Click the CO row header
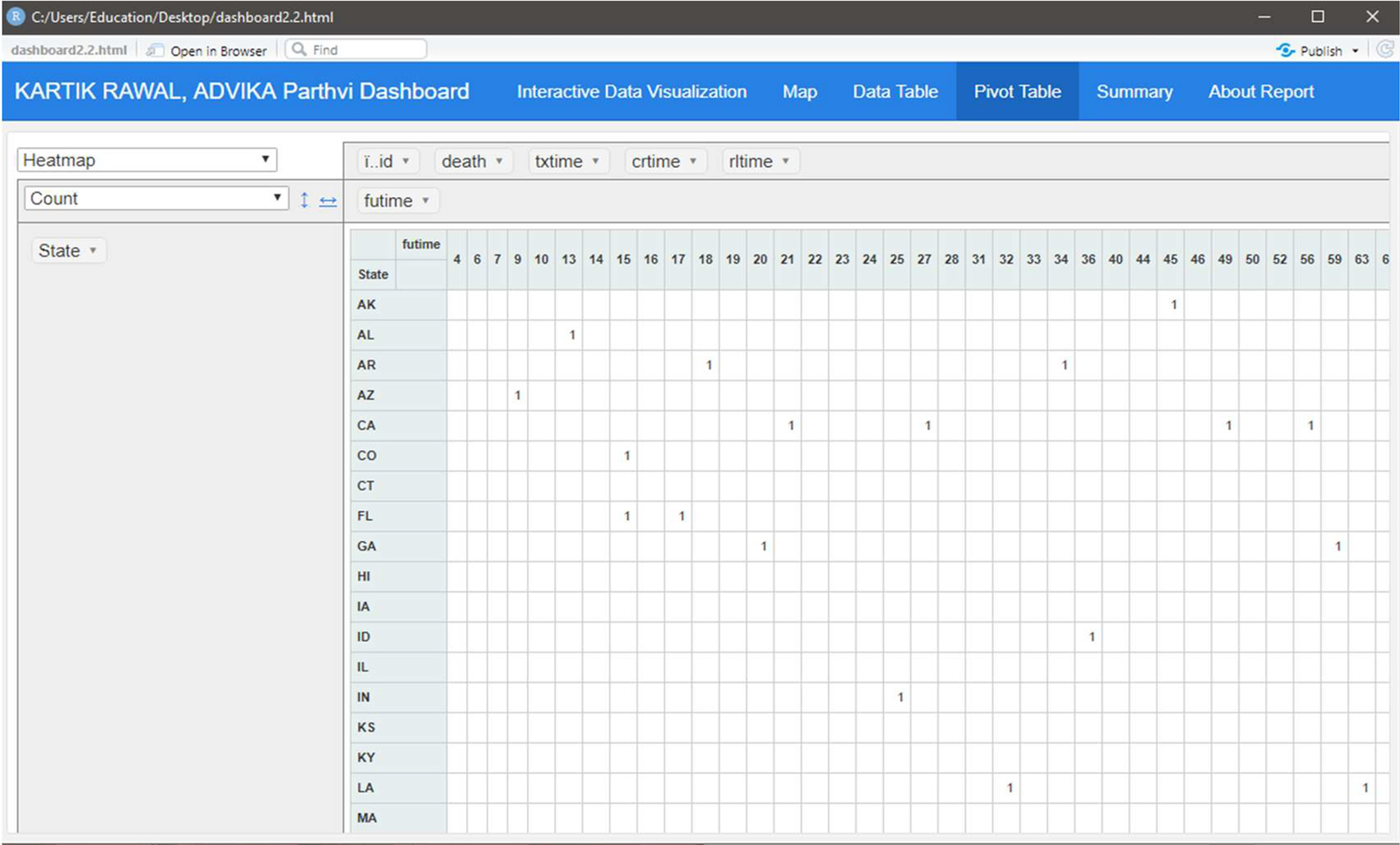Viewport: 1400px width, 845px height. point(399,455)
